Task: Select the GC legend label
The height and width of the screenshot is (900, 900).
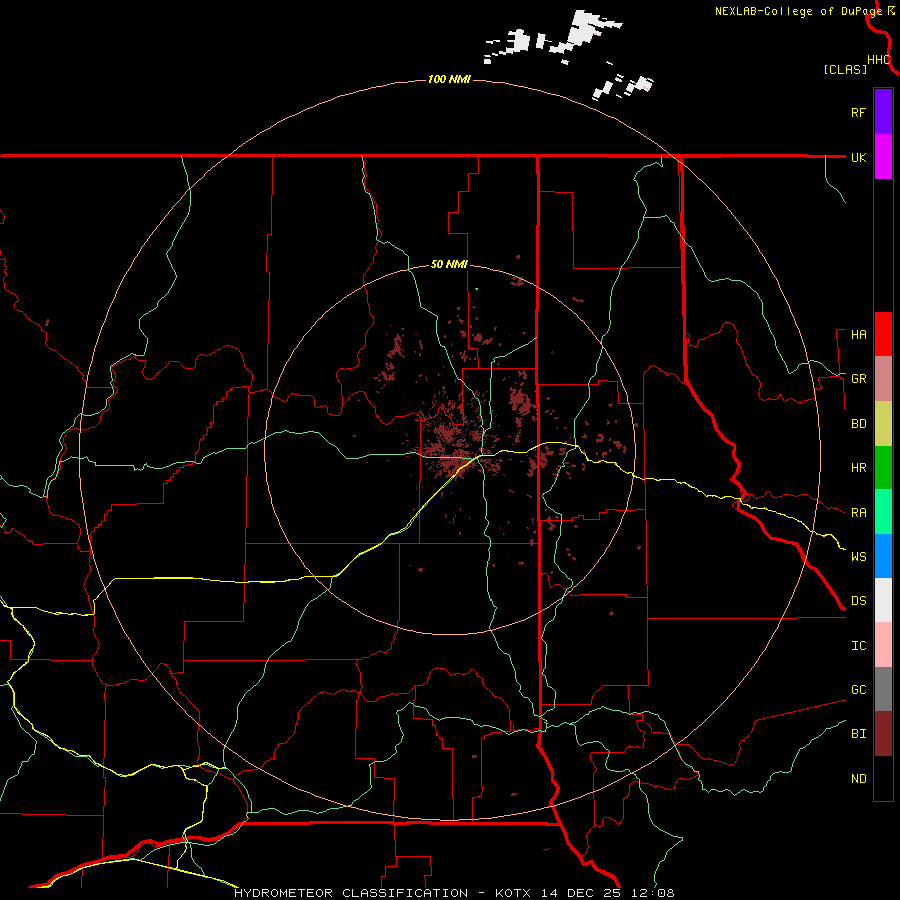Action: click(858, 690)
